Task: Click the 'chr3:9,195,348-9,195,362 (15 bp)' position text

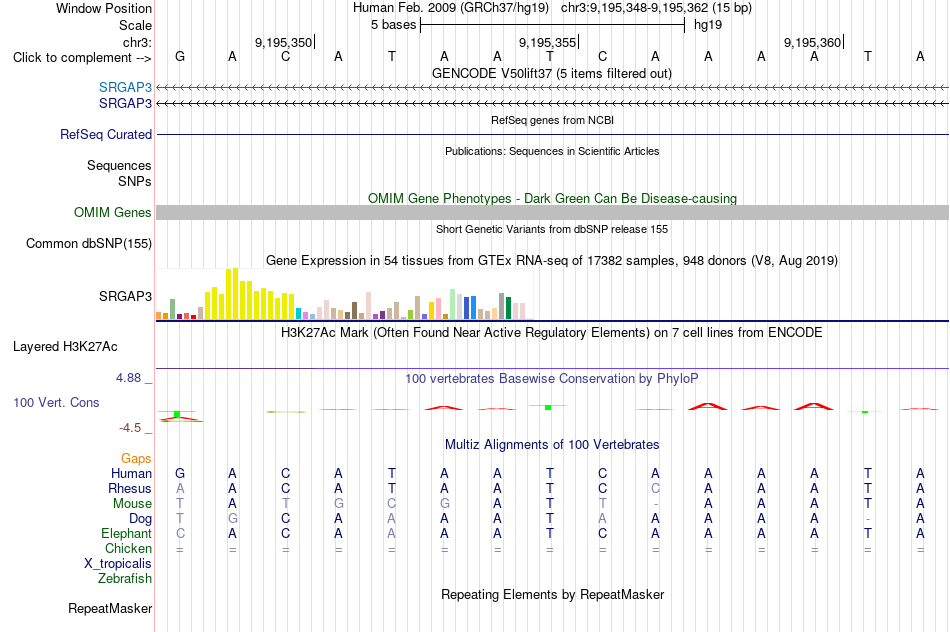Action: click(x=656, y=8)
